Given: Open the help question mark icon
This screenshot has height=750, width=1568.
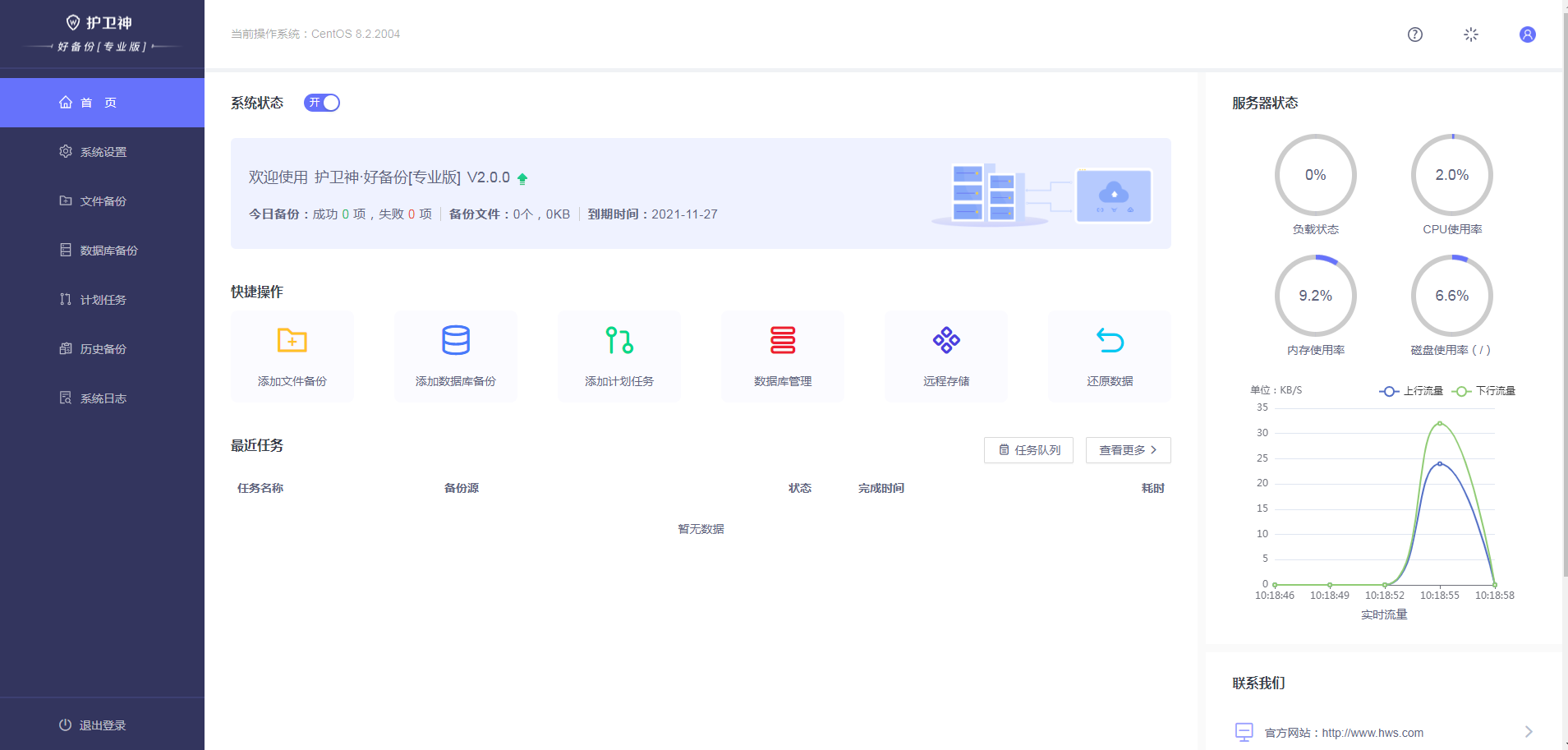Looking at the screenshot, I should [1414, 35].
